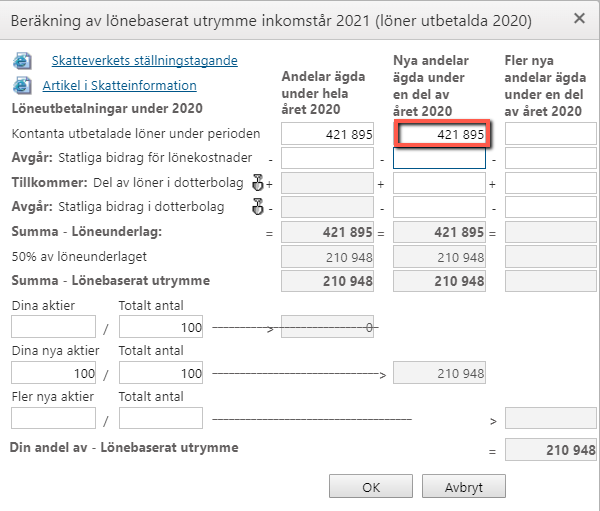Focus Statliga bidrag för lönekostnader field, Nya andelar column

point(439,158)
